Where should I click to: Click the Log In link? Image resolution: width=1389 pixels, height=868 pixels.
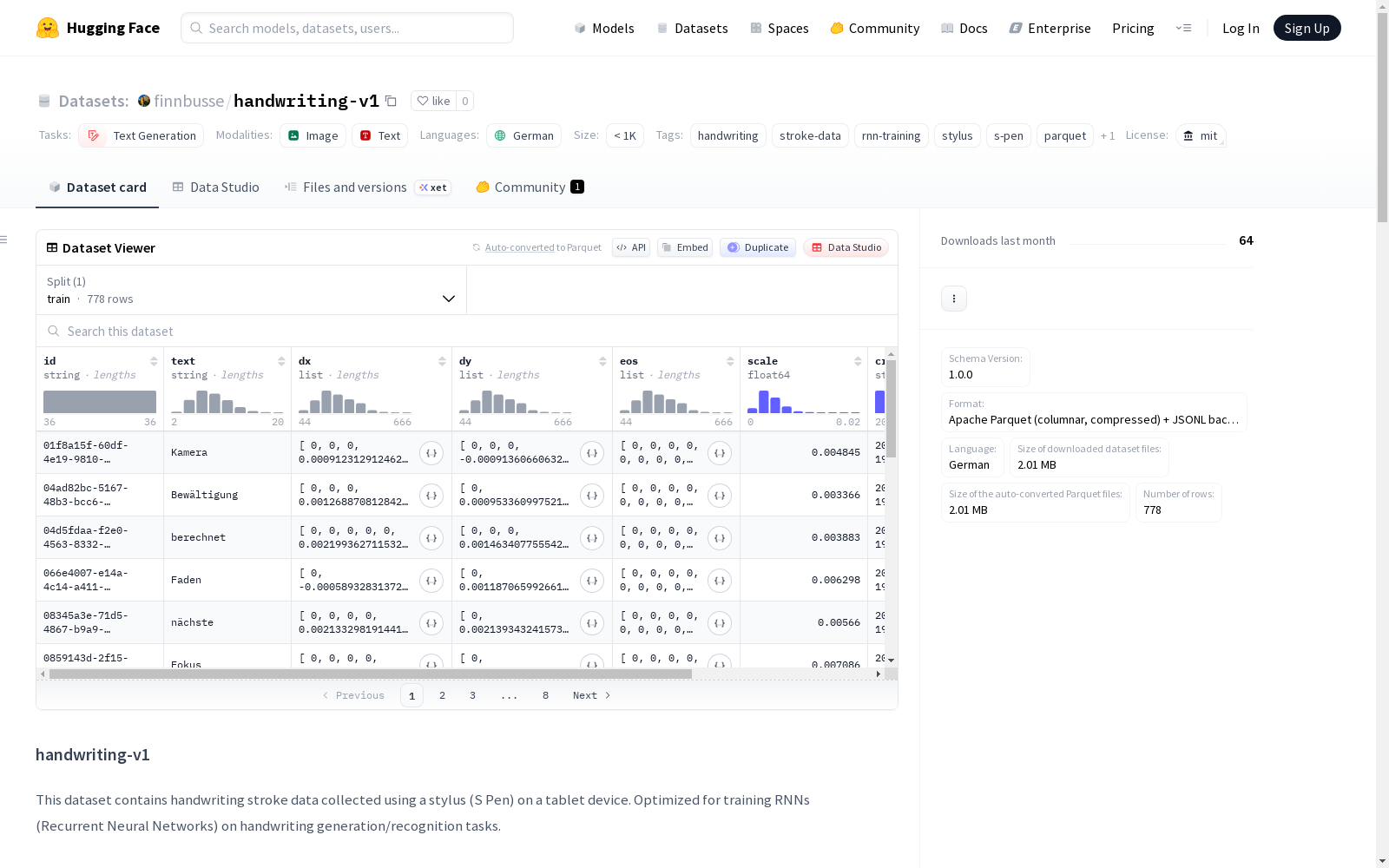1241,28
